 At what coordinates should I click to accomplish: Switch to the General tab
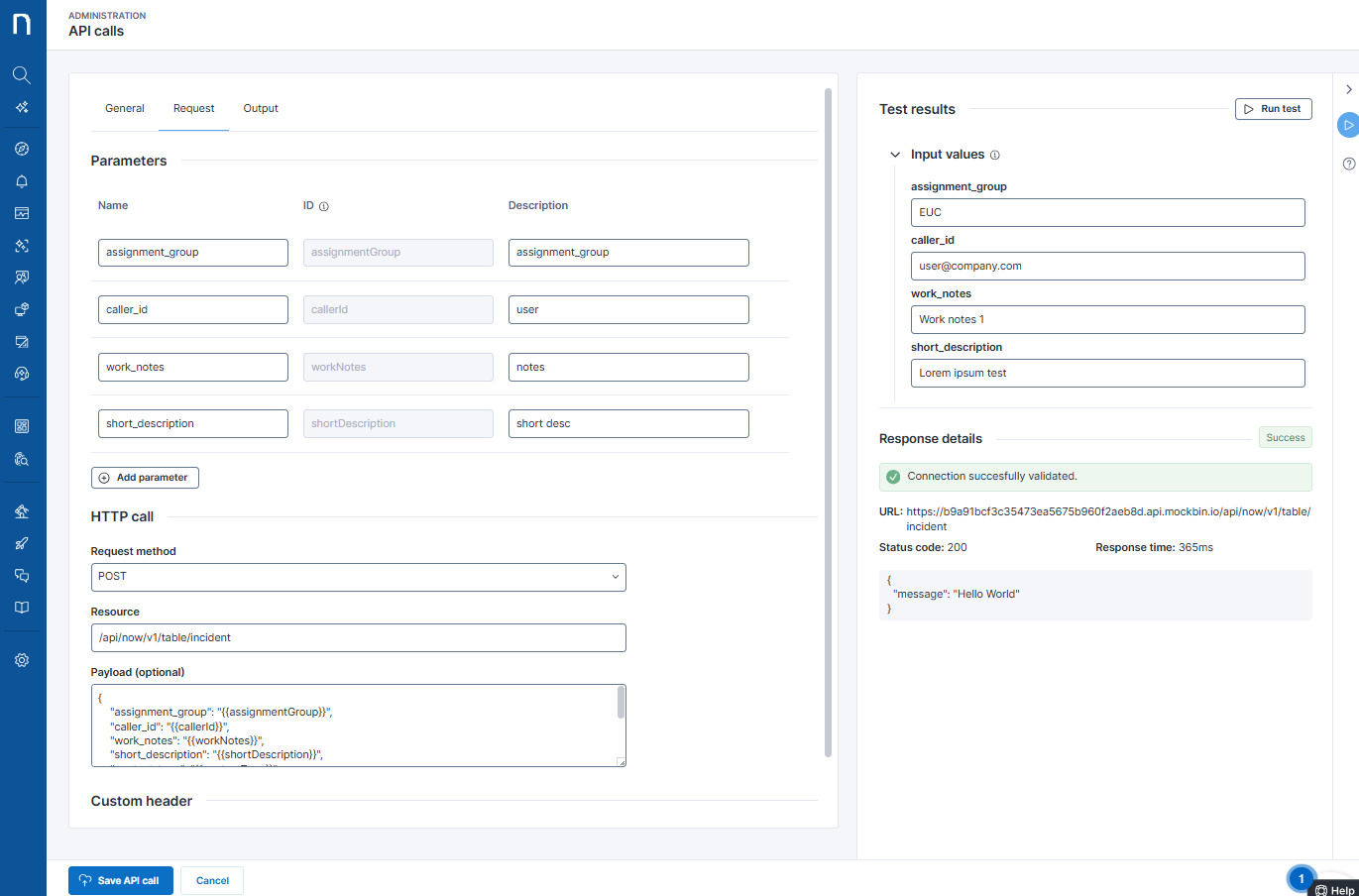pyautogui.click(x=125, y=109)
